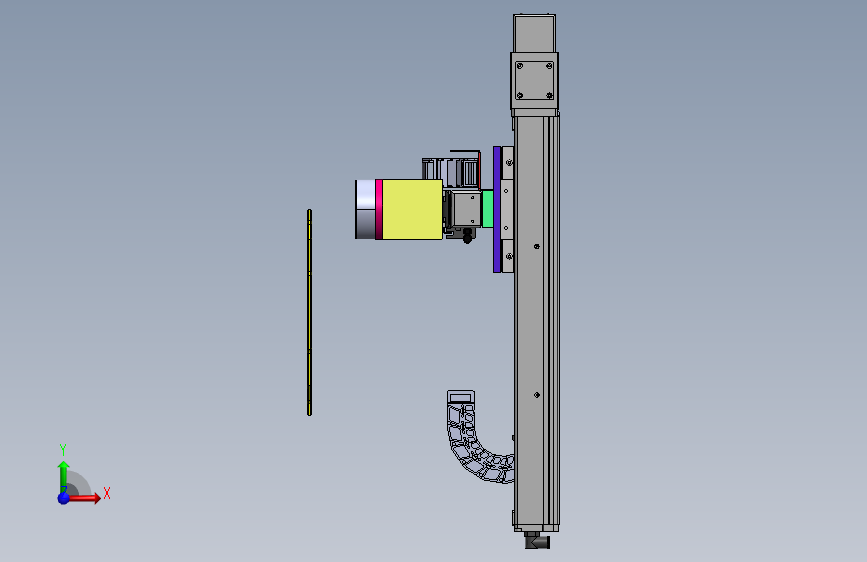Image resolution: width=867 pixels, height=562 pixels.
Task: Select the magenta ring next to the yellow block
Action: [x=379, y=209]
